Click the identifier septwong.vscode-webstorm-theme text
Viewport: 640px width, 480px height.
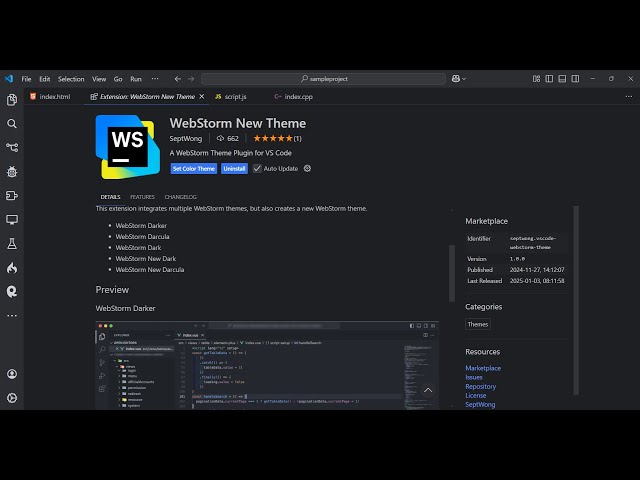(x=532, y=242)
